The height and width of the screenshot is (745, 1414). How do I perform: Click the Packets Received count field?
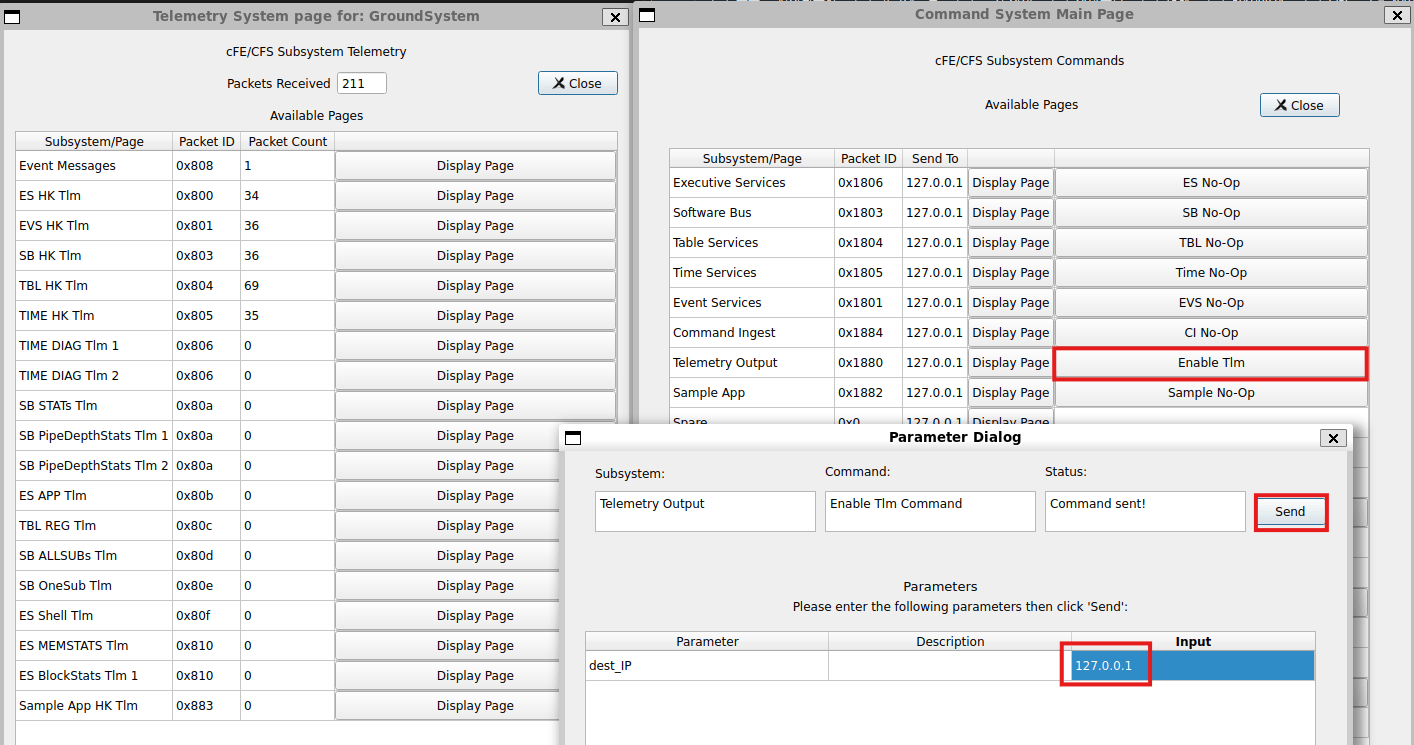(361, 84)
